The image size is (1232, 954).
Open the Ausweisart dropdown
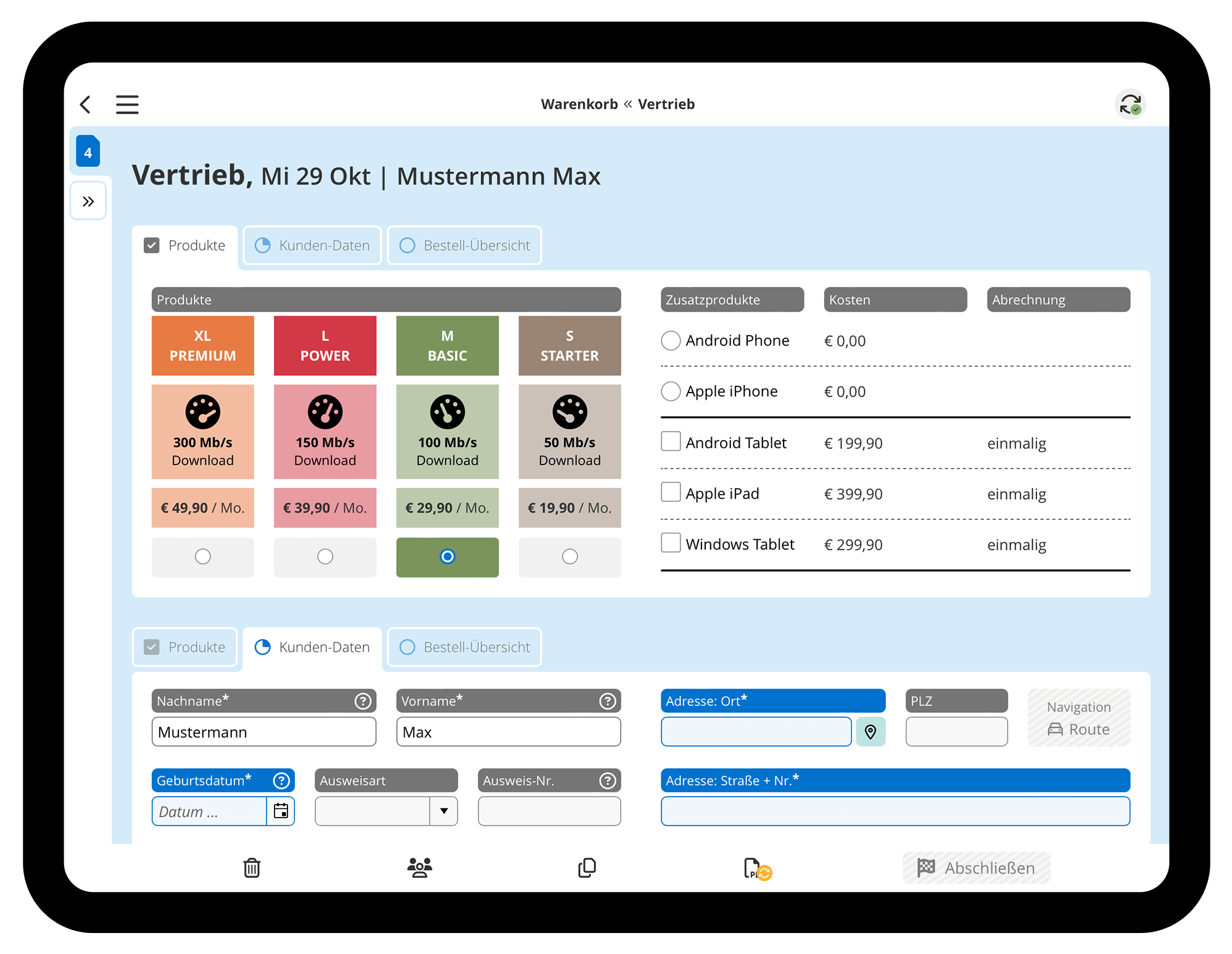pyautogui.click(x=444, y=811)
